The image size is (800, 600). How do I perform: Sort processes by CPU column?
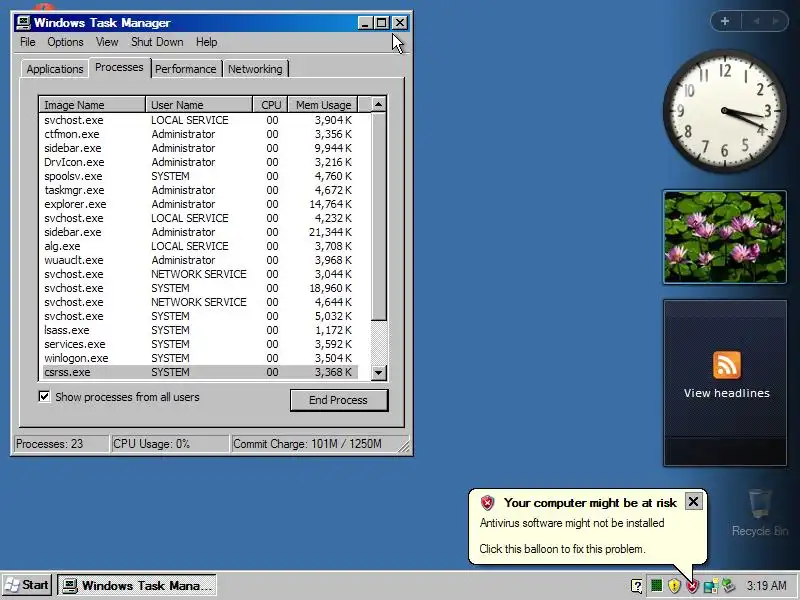pos(270,105)
